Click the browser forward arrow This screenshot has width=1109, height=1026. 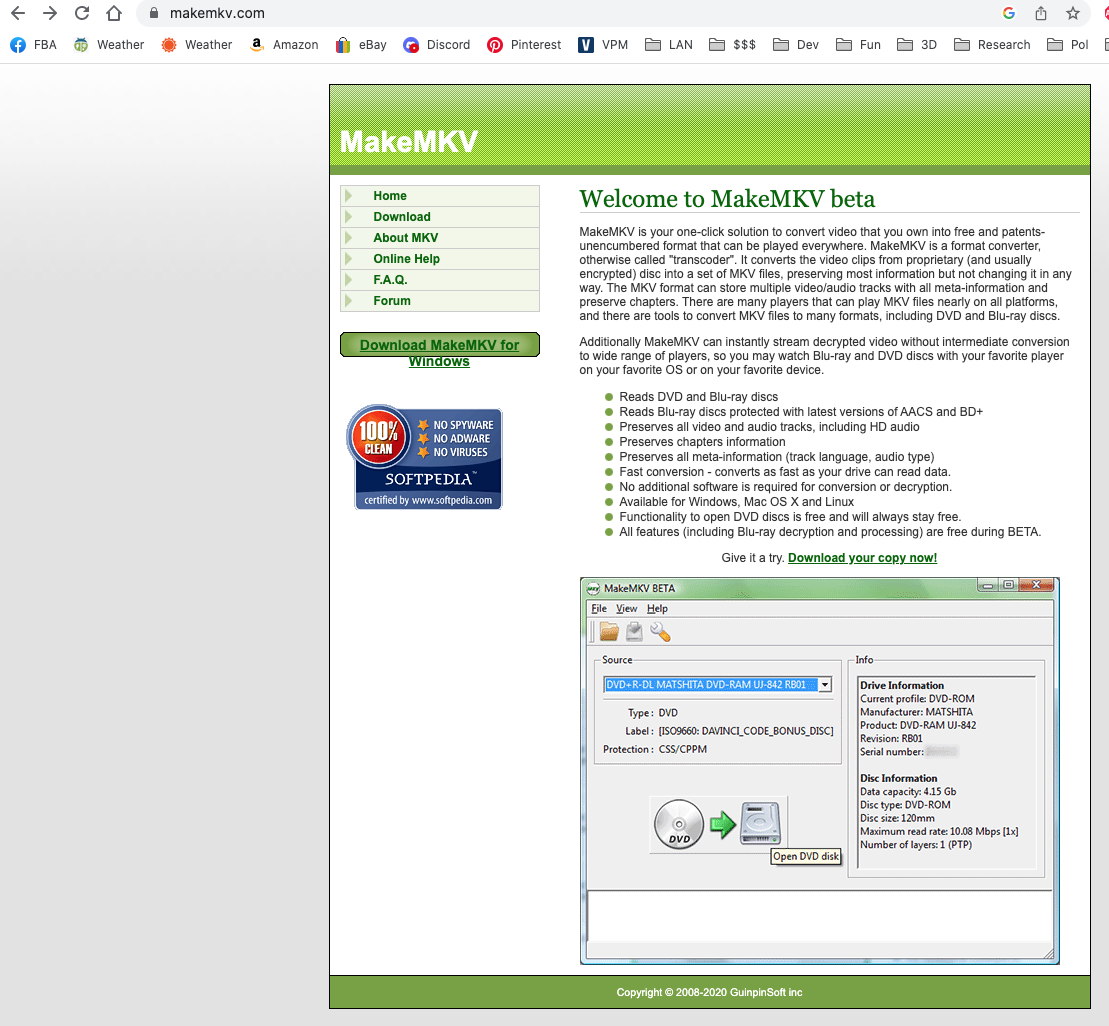tap(50, 13)
